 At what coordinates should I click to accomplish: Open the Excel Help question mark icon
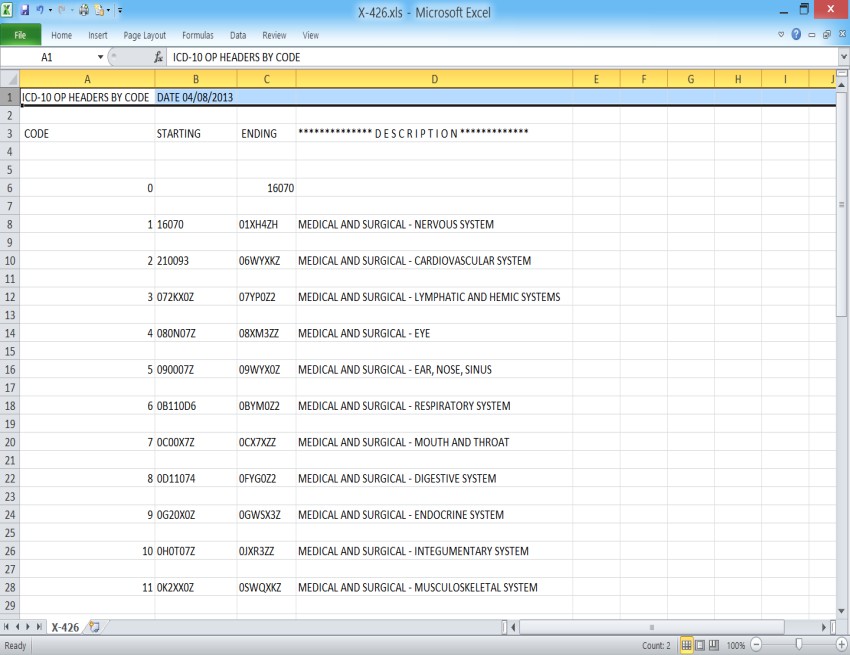pos(796,34)
